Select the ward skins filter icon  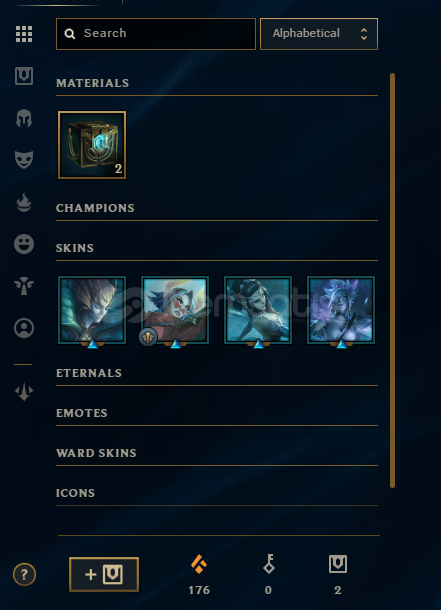24,286
